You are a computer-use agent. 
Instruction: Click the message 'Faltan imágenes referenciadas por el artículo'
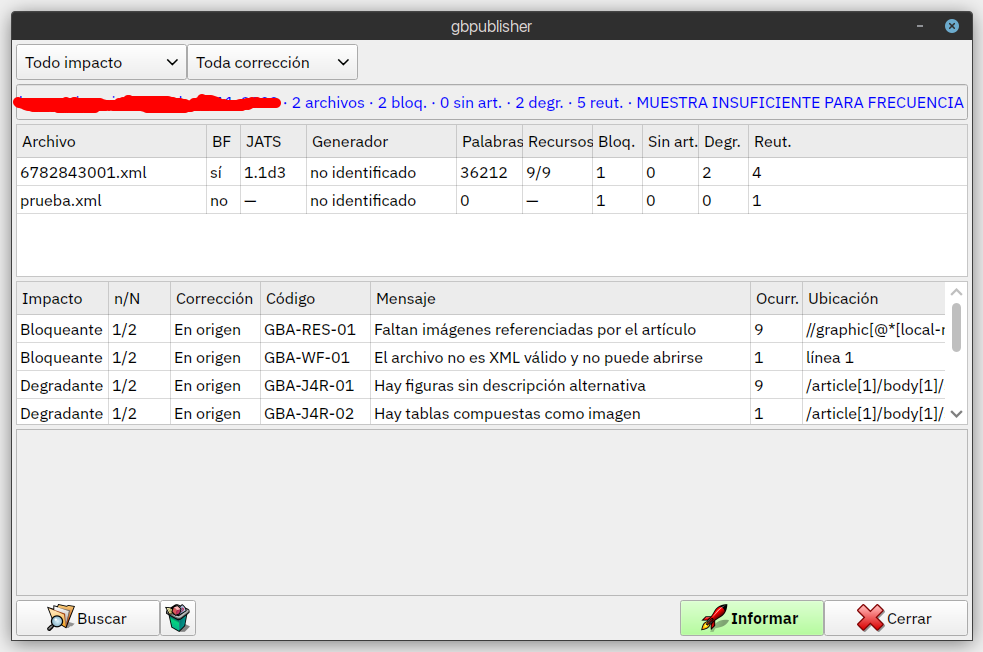[535, 329]
